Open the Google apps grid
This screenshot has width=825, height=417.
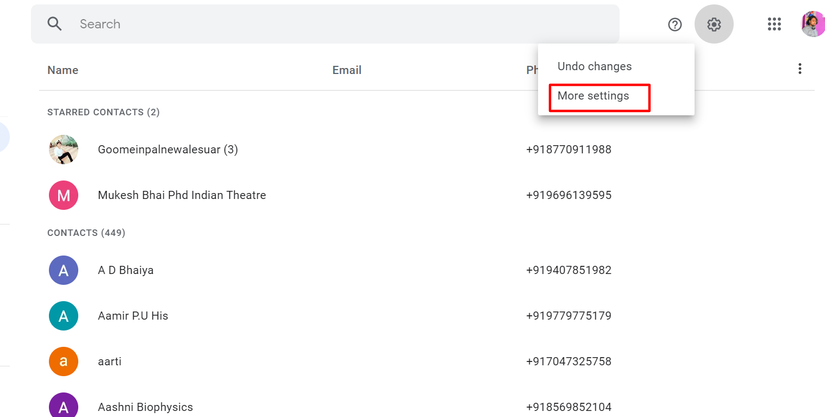[x=774, y=25]
